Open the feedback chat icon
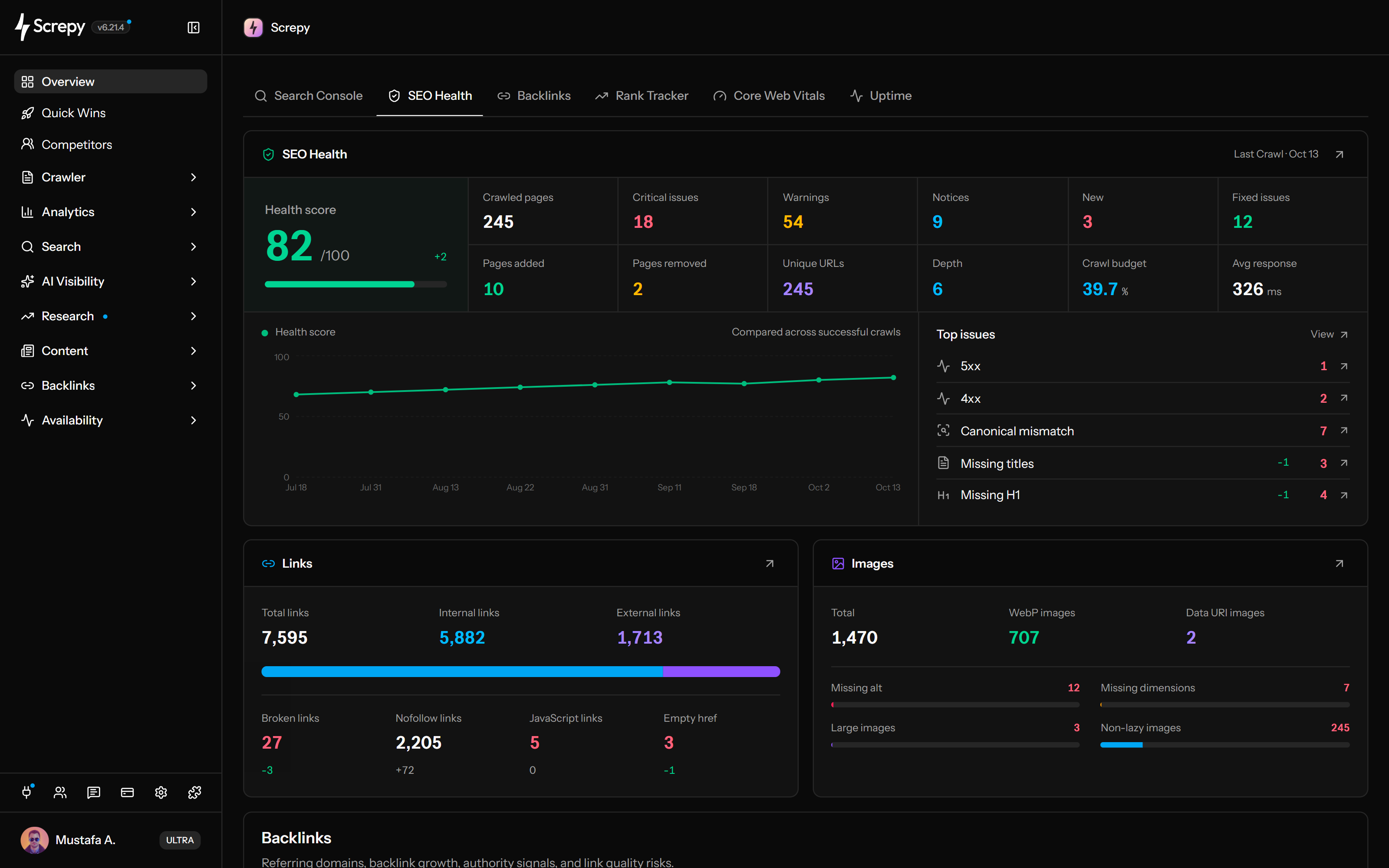Screen dimensions: 1389x868 tap(94, 792)
